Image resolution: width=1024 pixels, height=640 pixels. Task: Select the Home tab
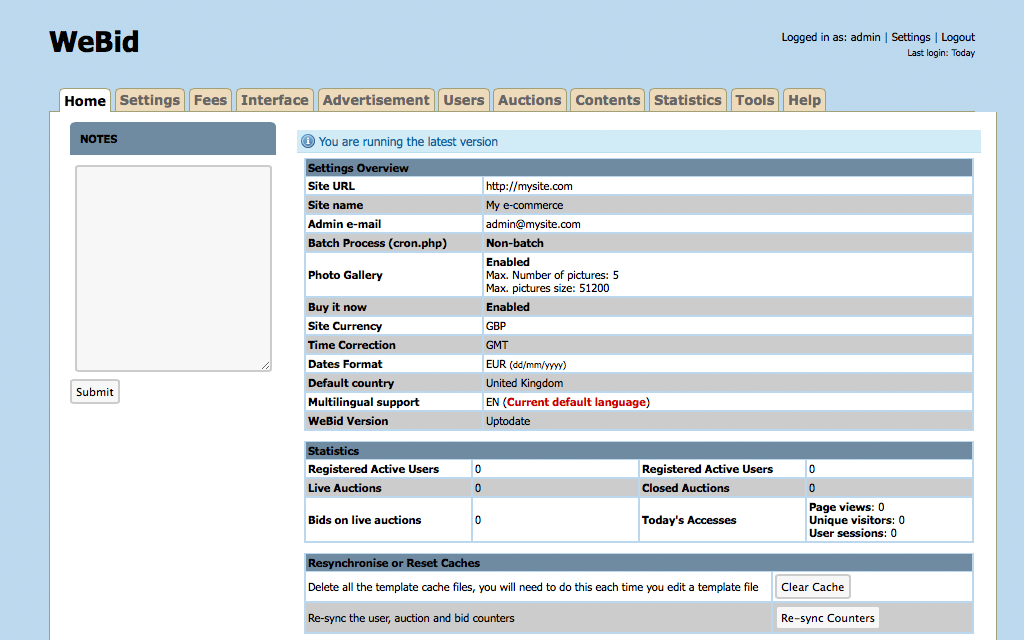point(85,101)
